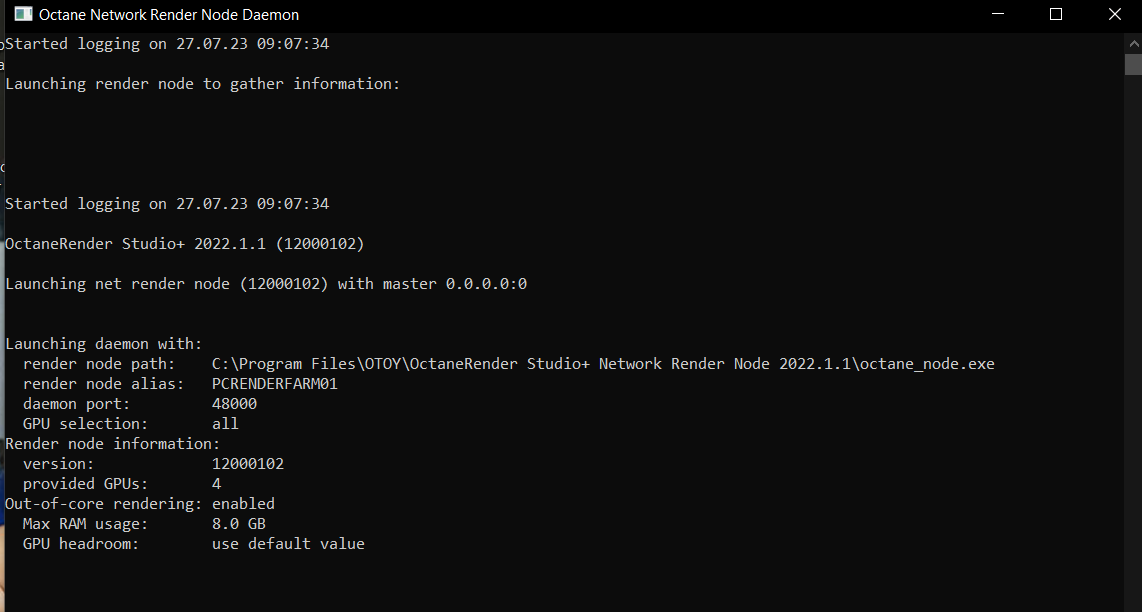Click the Out-of-core rendering "enabled" value
The width and height of the screenshot is (1142, 612).
(243, 504)
